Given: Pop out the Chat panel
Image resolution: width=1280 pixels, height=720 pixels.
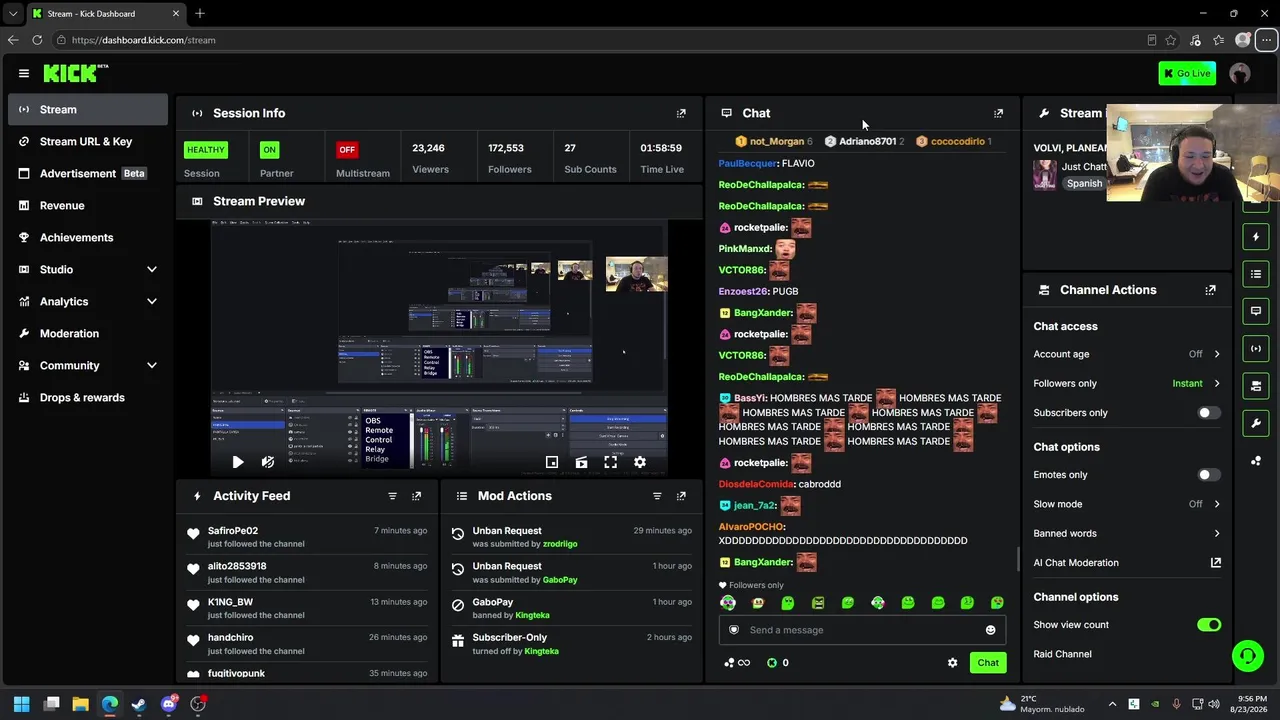Looking at the screenshot, I should pos(998,113).
